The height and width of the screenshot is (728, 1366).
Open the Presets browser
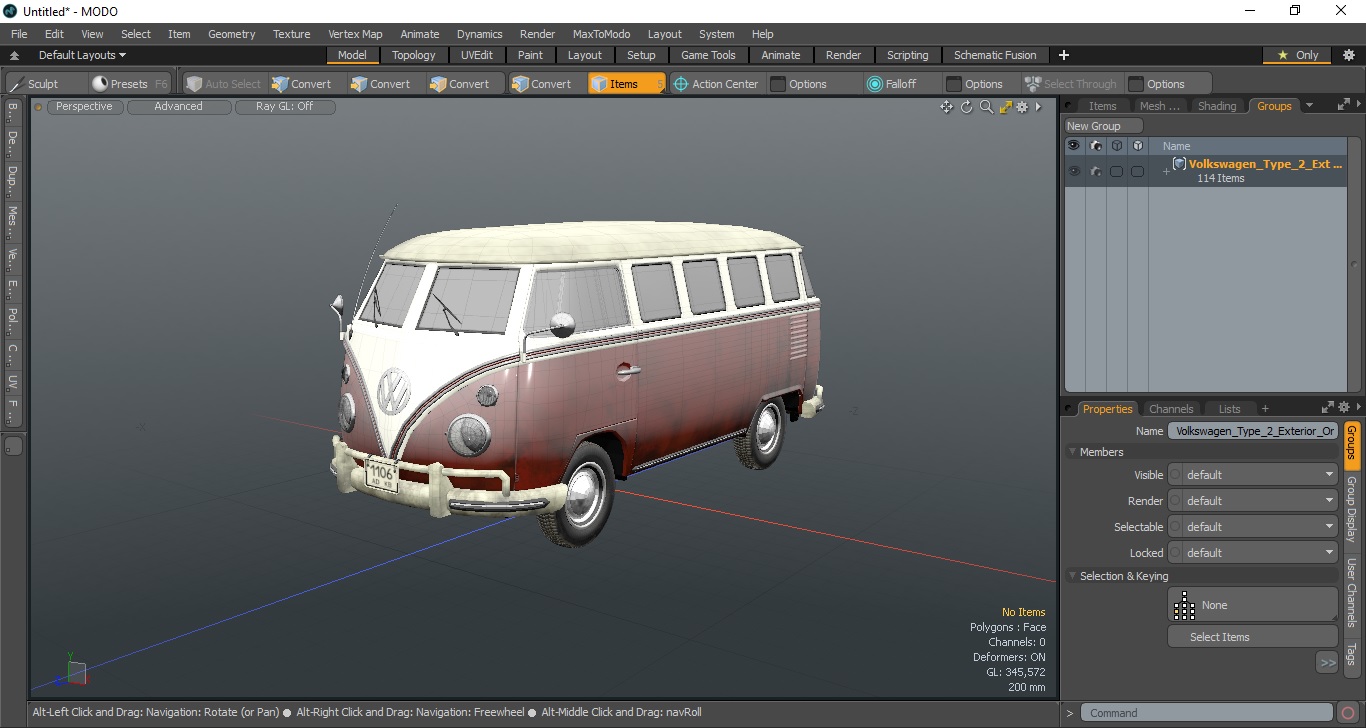pos(129,84)
